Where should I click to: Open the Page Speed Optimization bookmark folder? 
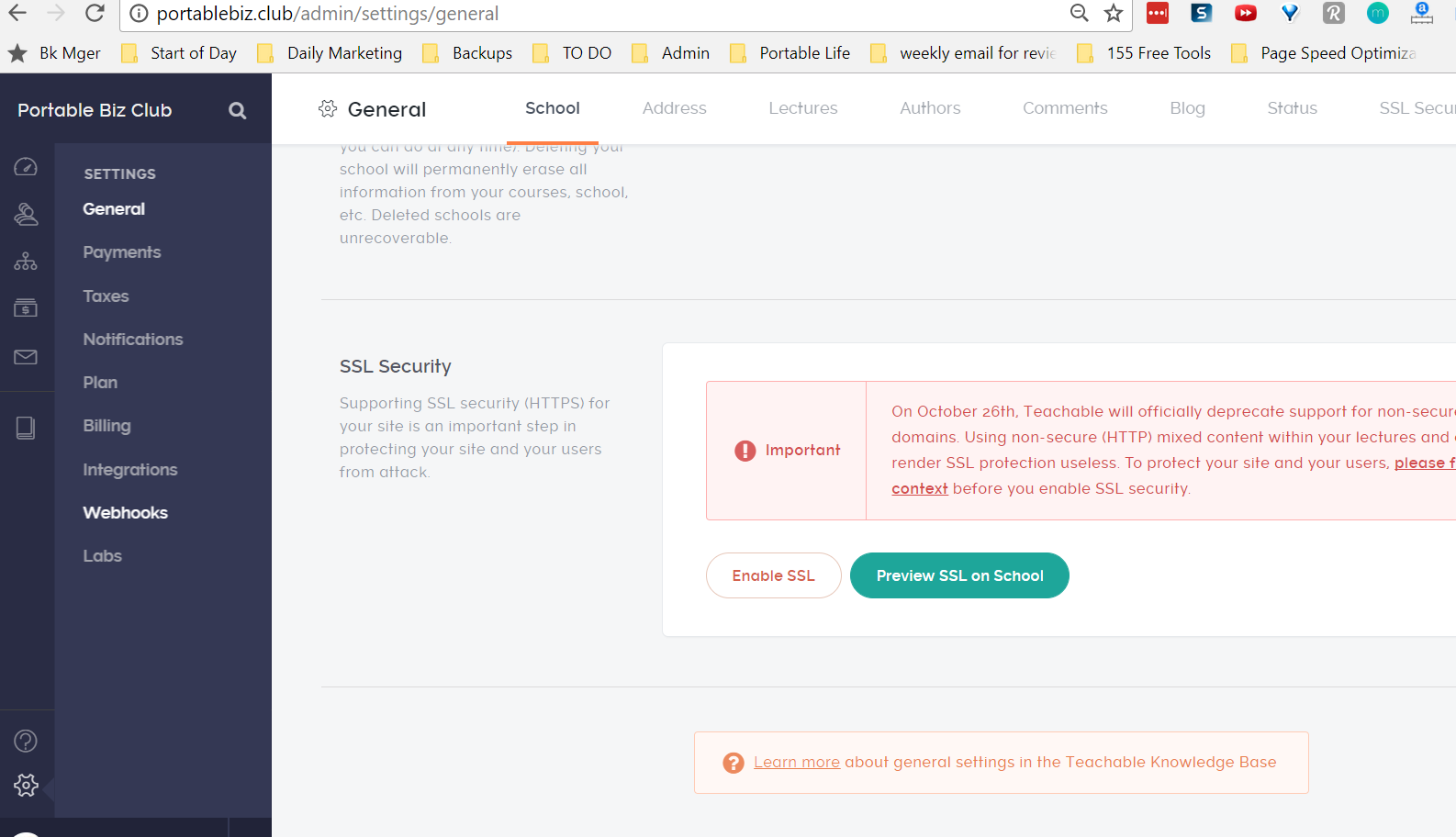[x=1325, y=53]
